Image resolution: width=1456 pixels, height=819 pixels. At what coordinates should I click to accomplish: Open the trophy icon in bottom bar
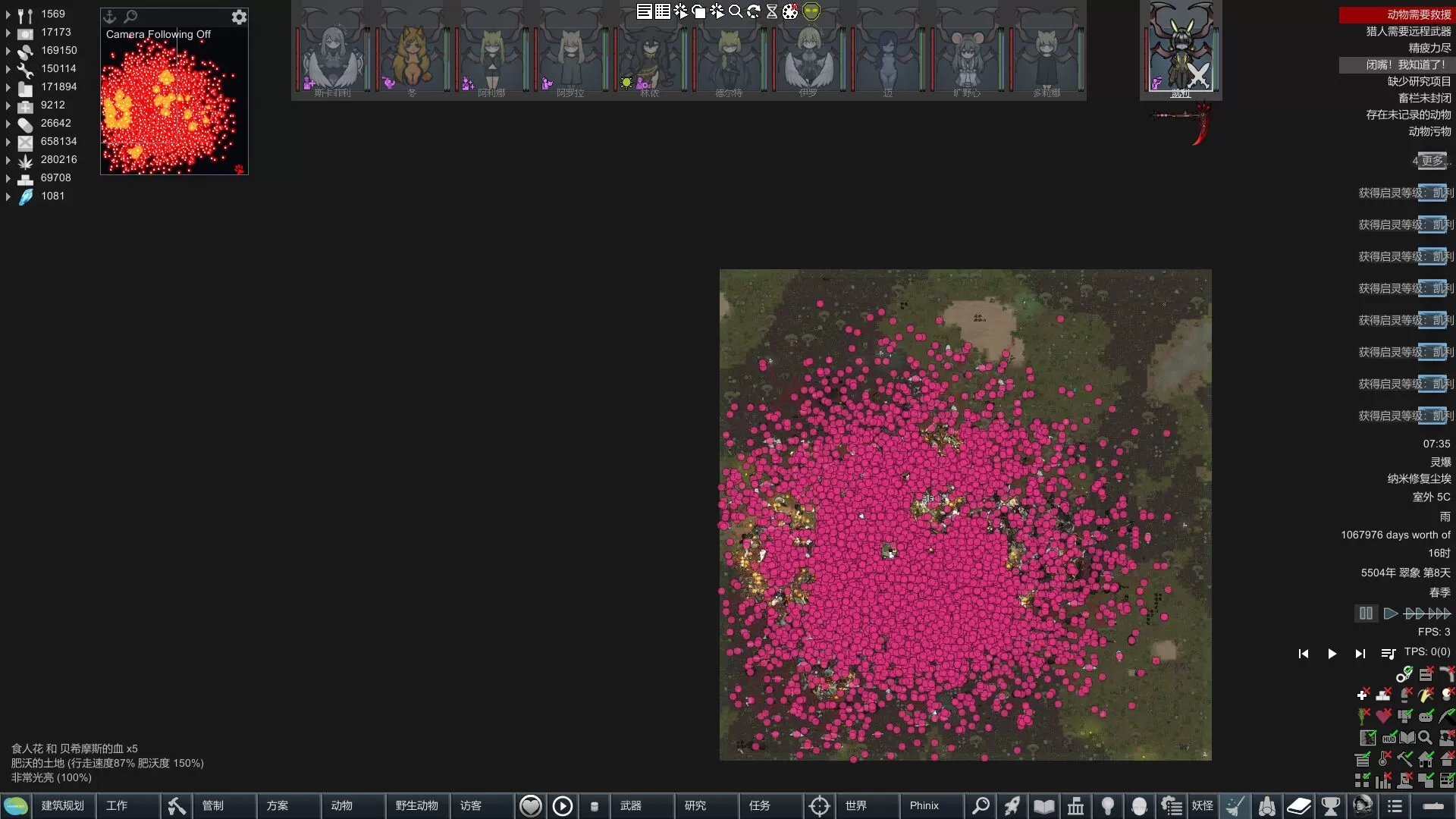(x=1330, y=806)
